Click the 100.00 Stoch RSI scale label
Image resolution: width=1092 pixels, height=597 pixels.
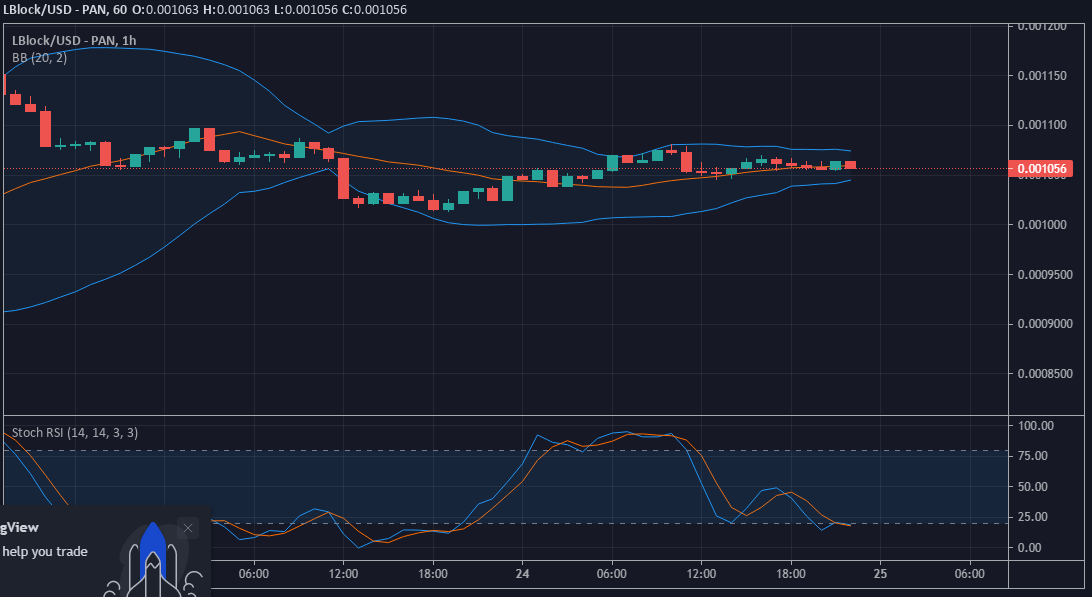[x=1036, y=426]
